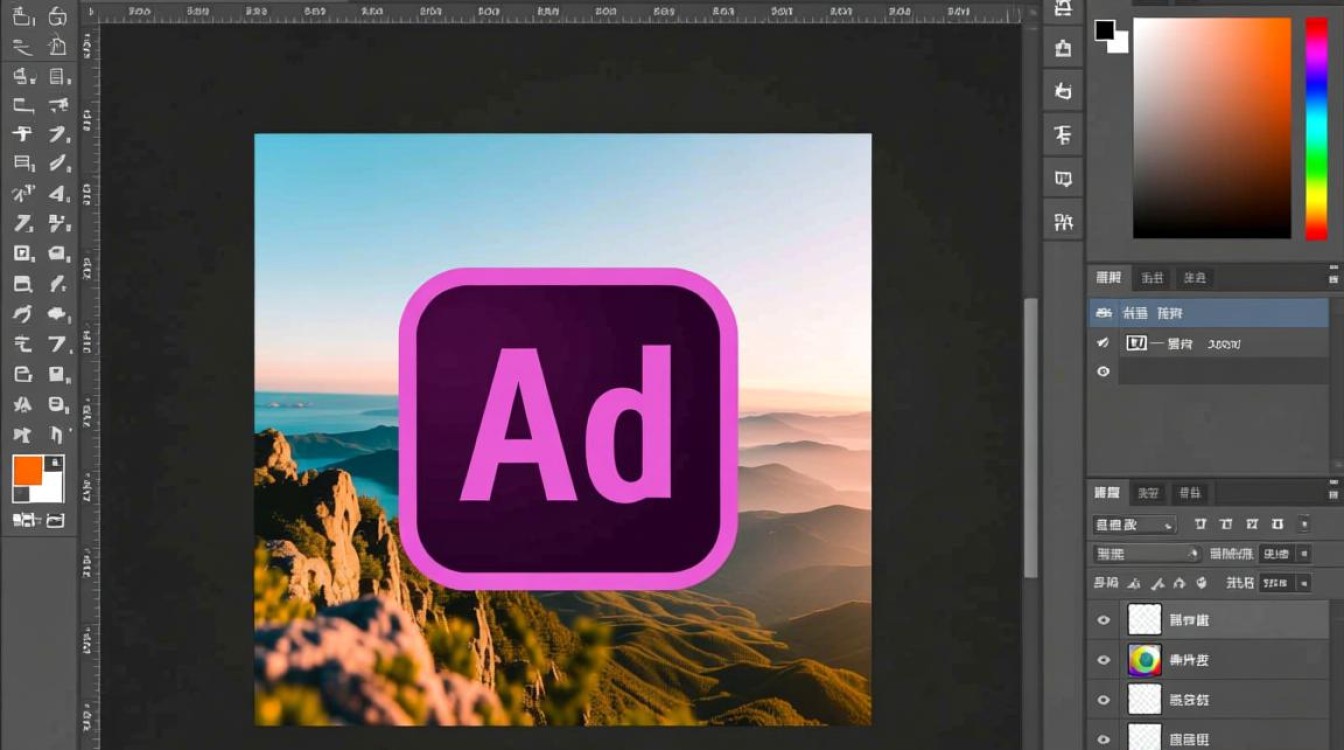
Task: Open the bottom icon in the collapsed panel dock
Action: click(1063, 220)
